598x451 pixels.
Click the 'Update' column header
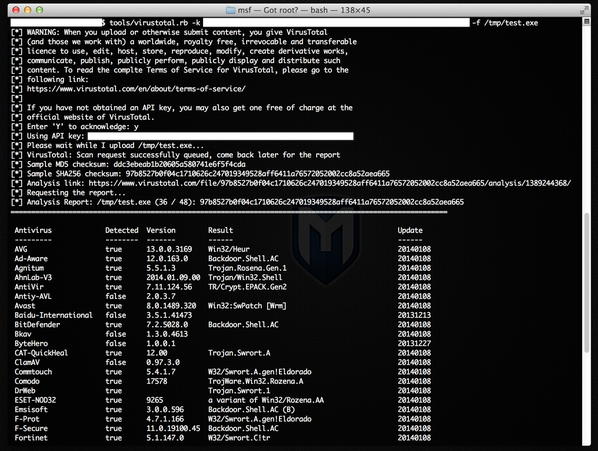(x=410, y=230)
